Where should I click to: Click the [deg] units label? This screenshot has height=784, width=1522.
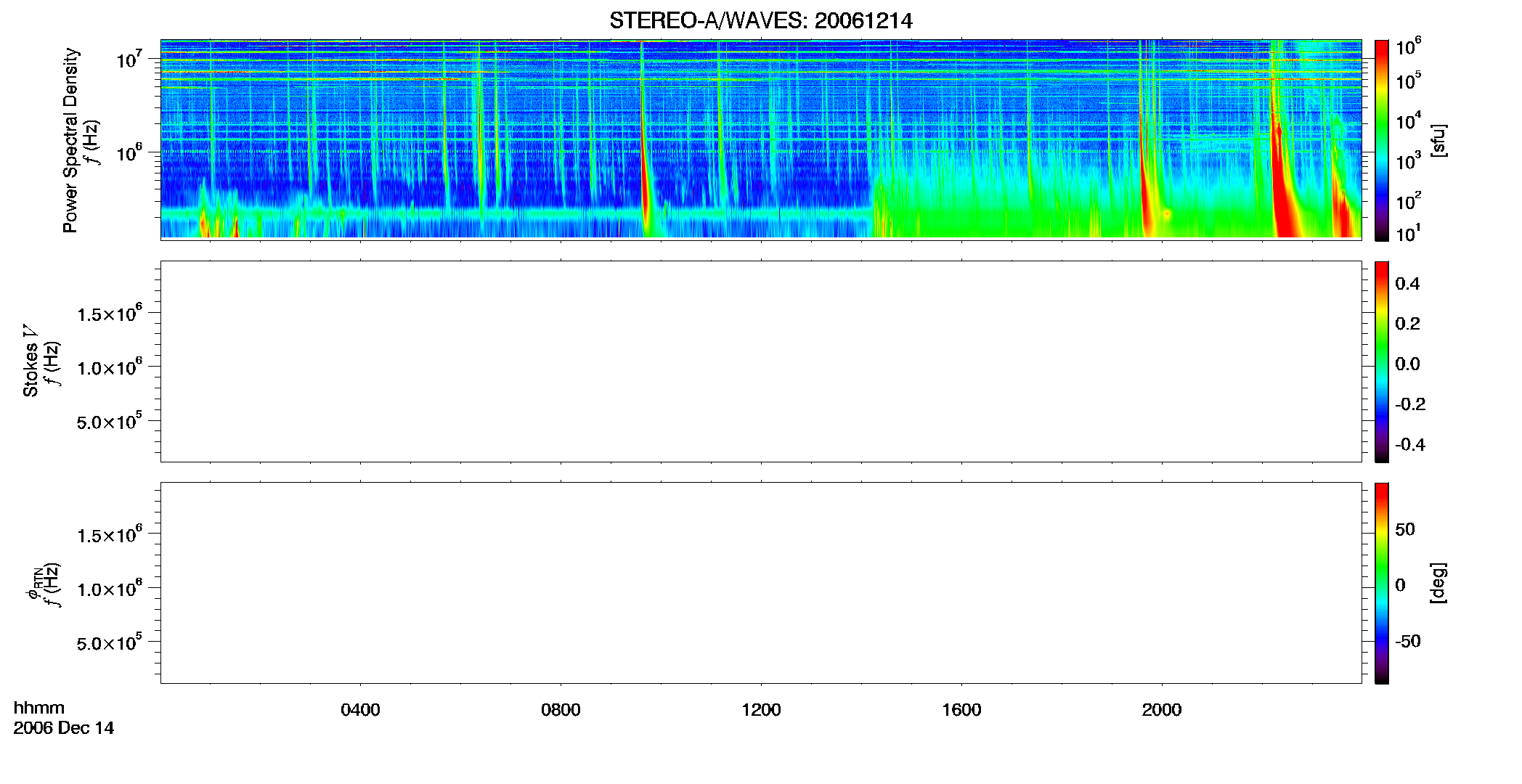pos(1438,583)
